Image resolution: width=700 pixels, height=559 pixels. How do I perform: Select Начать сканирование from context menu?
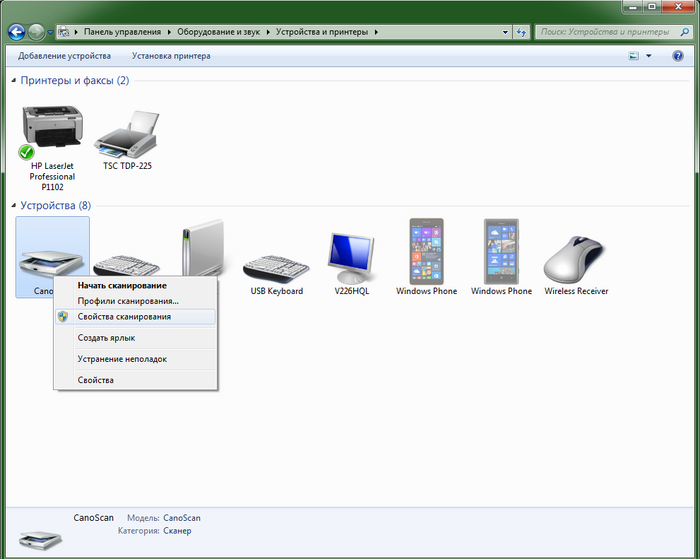[x=122, y=285]
